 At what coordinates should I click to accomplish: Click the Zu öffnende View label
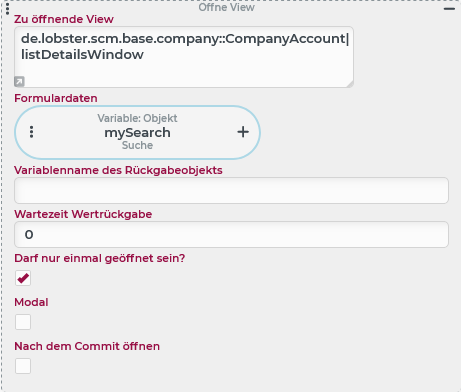(x=64, y=19)
